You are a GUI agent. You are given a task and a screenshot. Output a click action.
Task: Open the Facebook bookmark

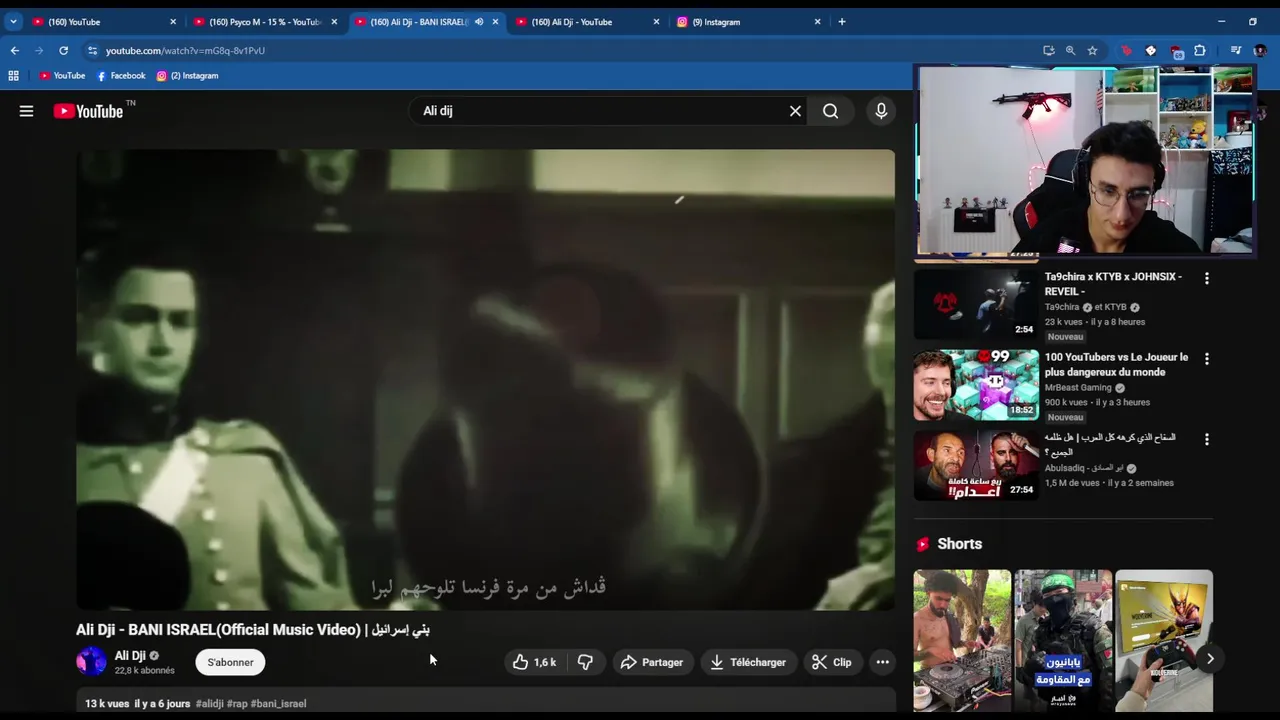[121, 75]
